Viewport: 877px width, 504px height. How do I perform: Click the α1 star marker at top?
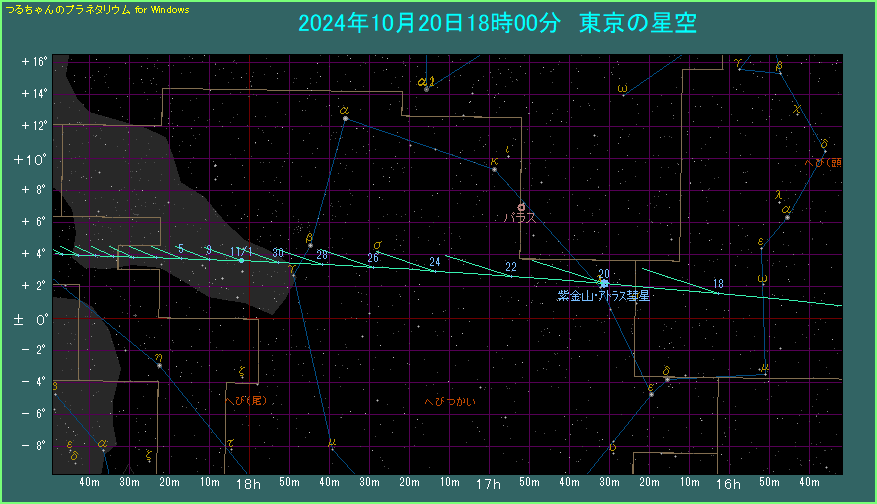click(x=427, y=89)
